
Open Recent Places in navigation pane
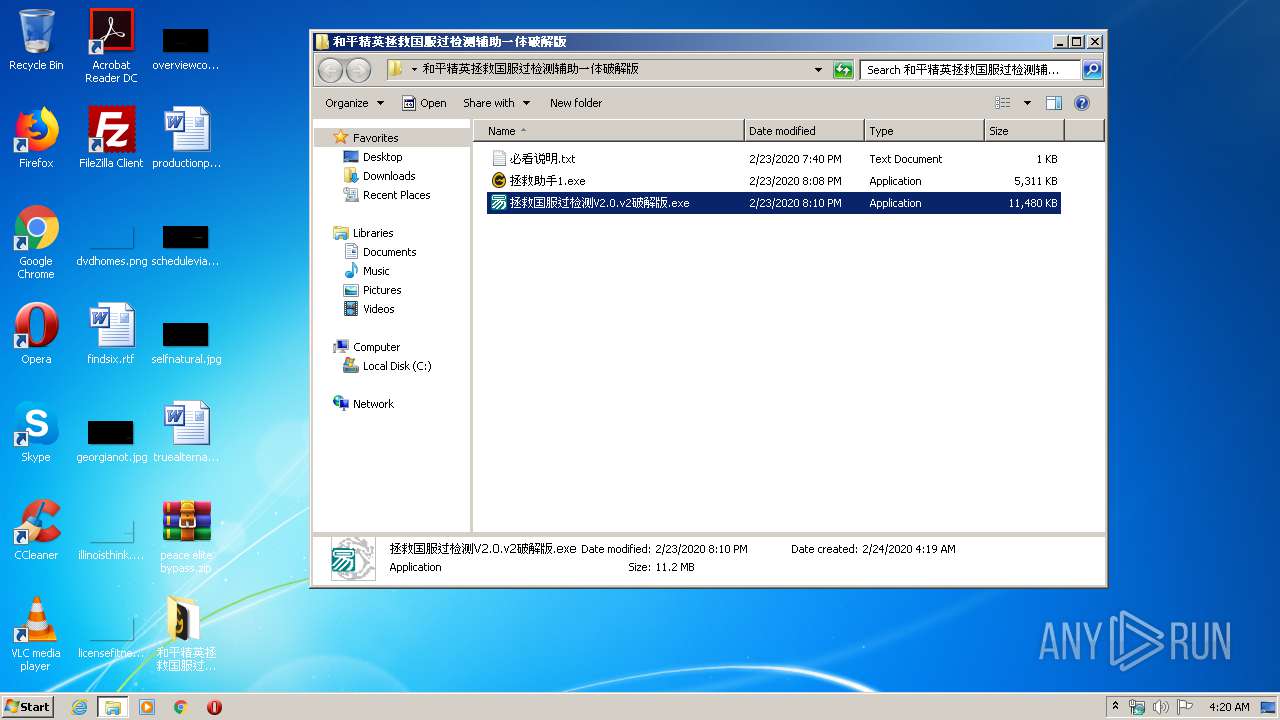396,195
